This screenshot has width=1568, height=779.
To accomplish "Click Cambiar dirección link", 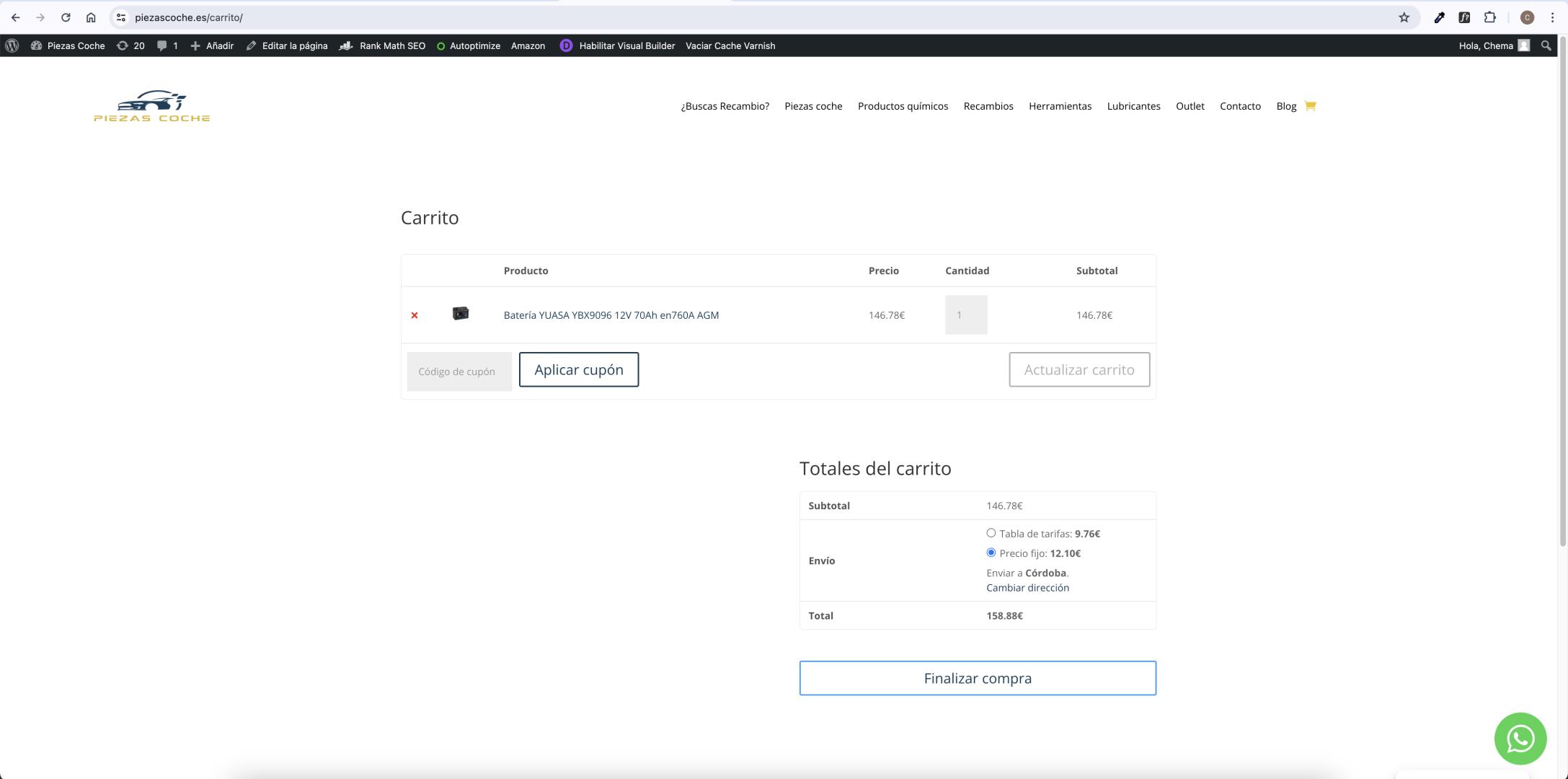I will pyautogui.click(x=1027, y=588).
